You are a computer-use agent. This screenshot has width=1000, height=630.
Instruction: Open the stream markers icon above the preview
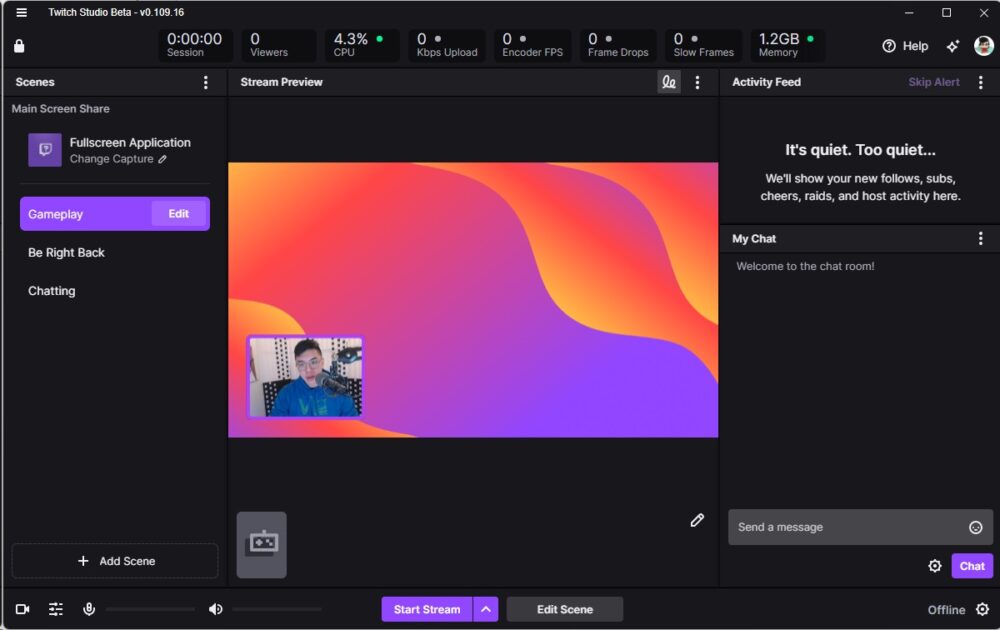pos(669,82)
